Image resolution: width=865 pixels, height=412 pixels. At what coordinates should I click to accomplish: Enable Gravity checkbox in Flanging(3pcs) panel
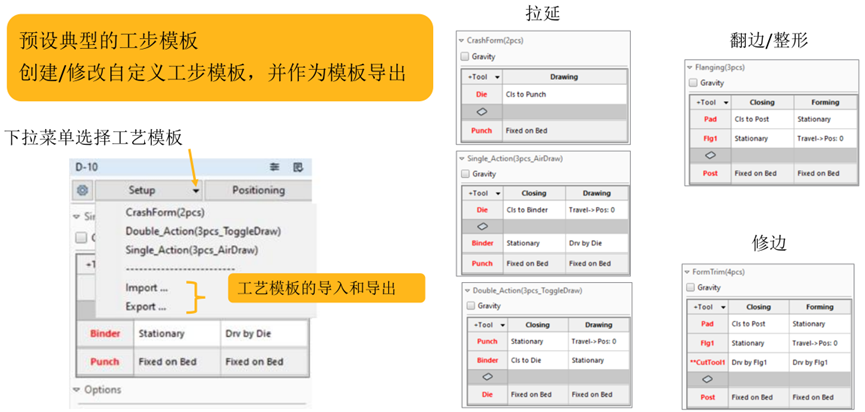pyautogui.click(x=693, y=83)
